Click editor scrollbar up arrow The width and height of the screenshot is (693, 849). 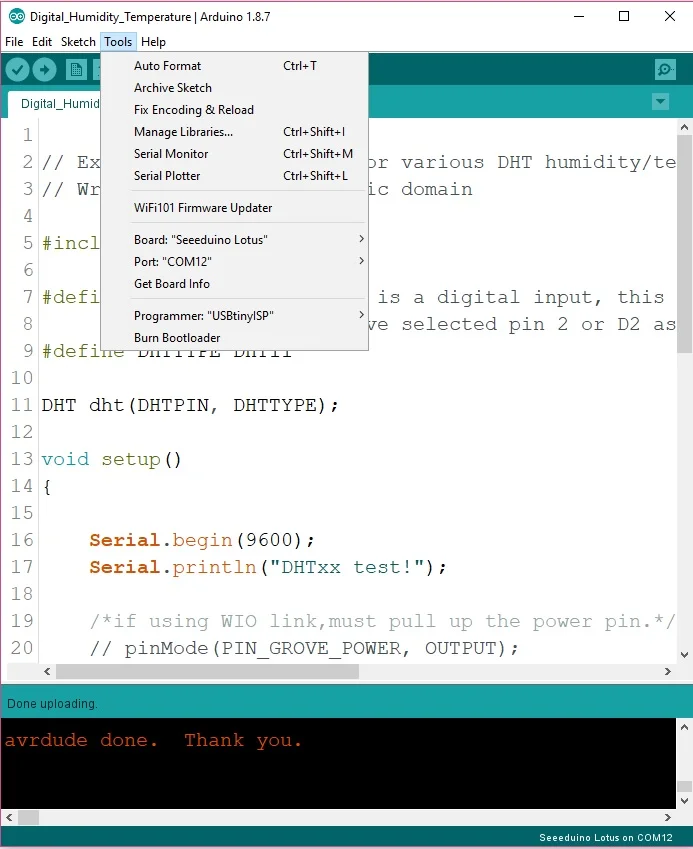click(684, 128)
